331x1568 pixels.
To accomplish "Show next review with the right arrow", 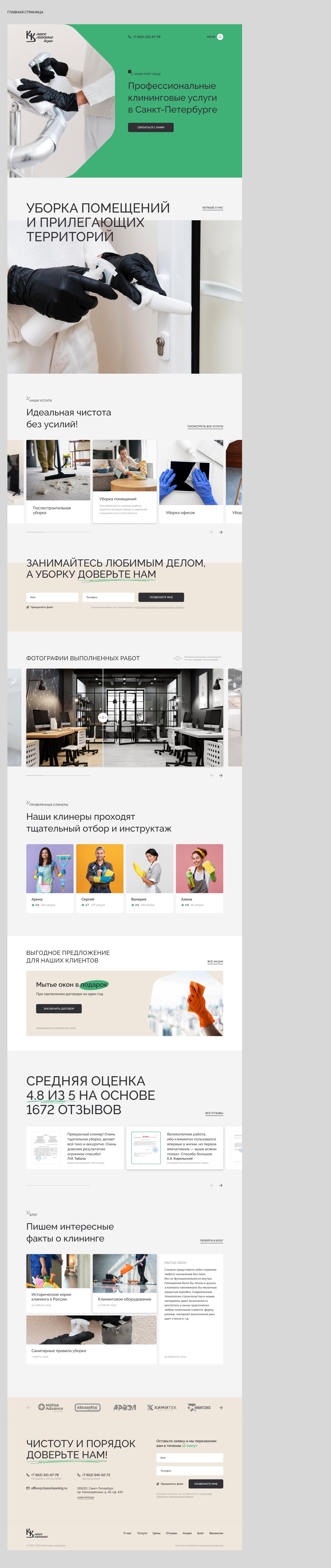I will coord(221,1185).
